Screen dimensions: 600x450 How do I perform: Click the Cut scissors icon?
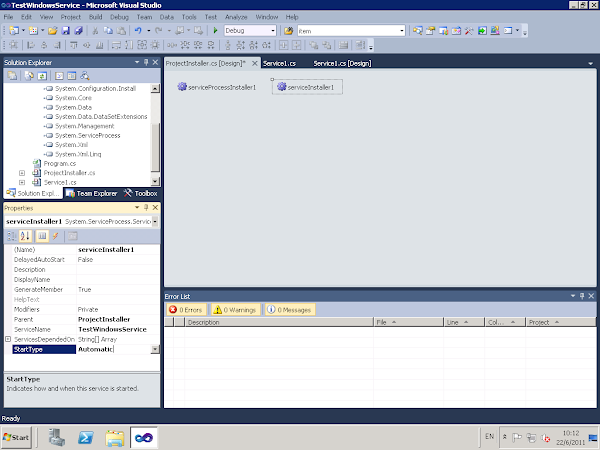(x=95, y=31)
